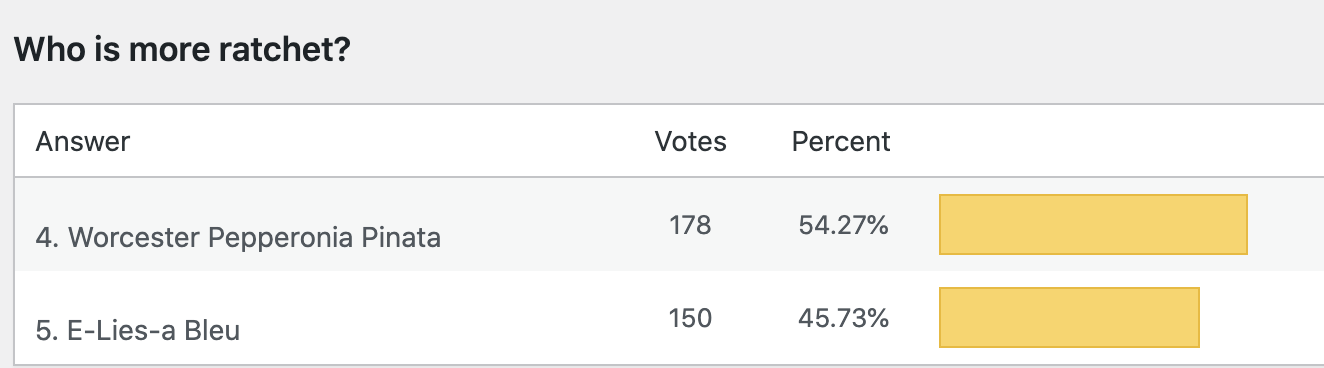Viewport: 1324px width, 368px height.
Task: Select the Votes column header
Action: coord(690,142)
